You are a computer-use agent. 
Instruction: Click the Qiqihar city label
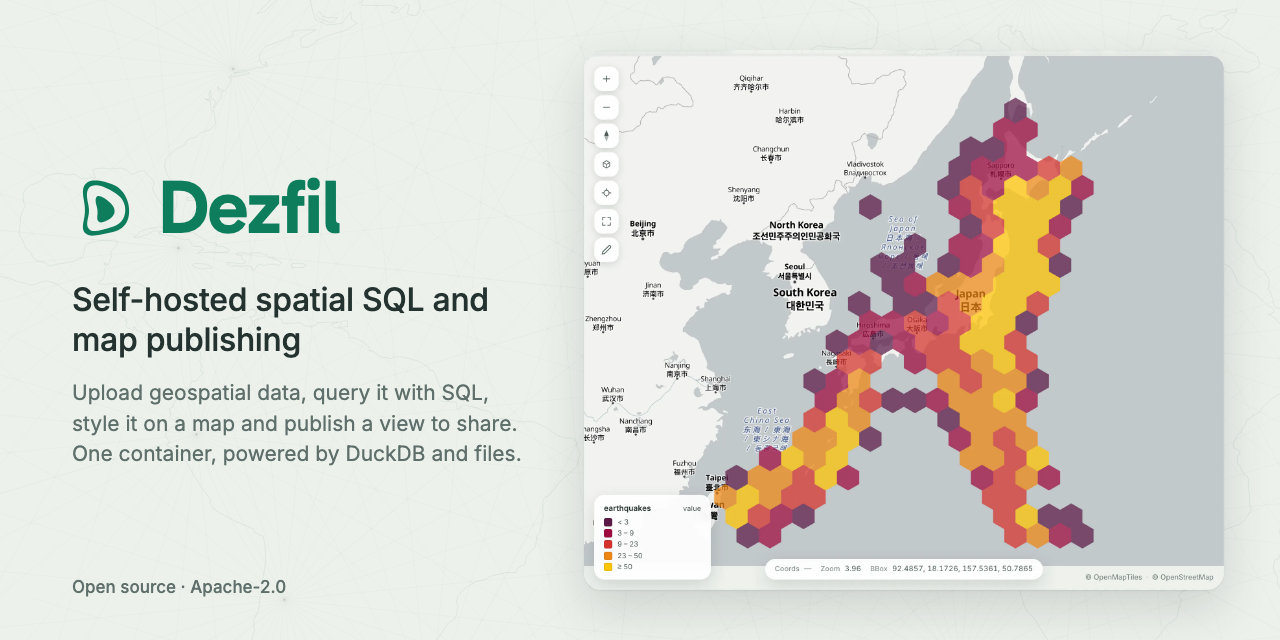(x=751, y=82)
